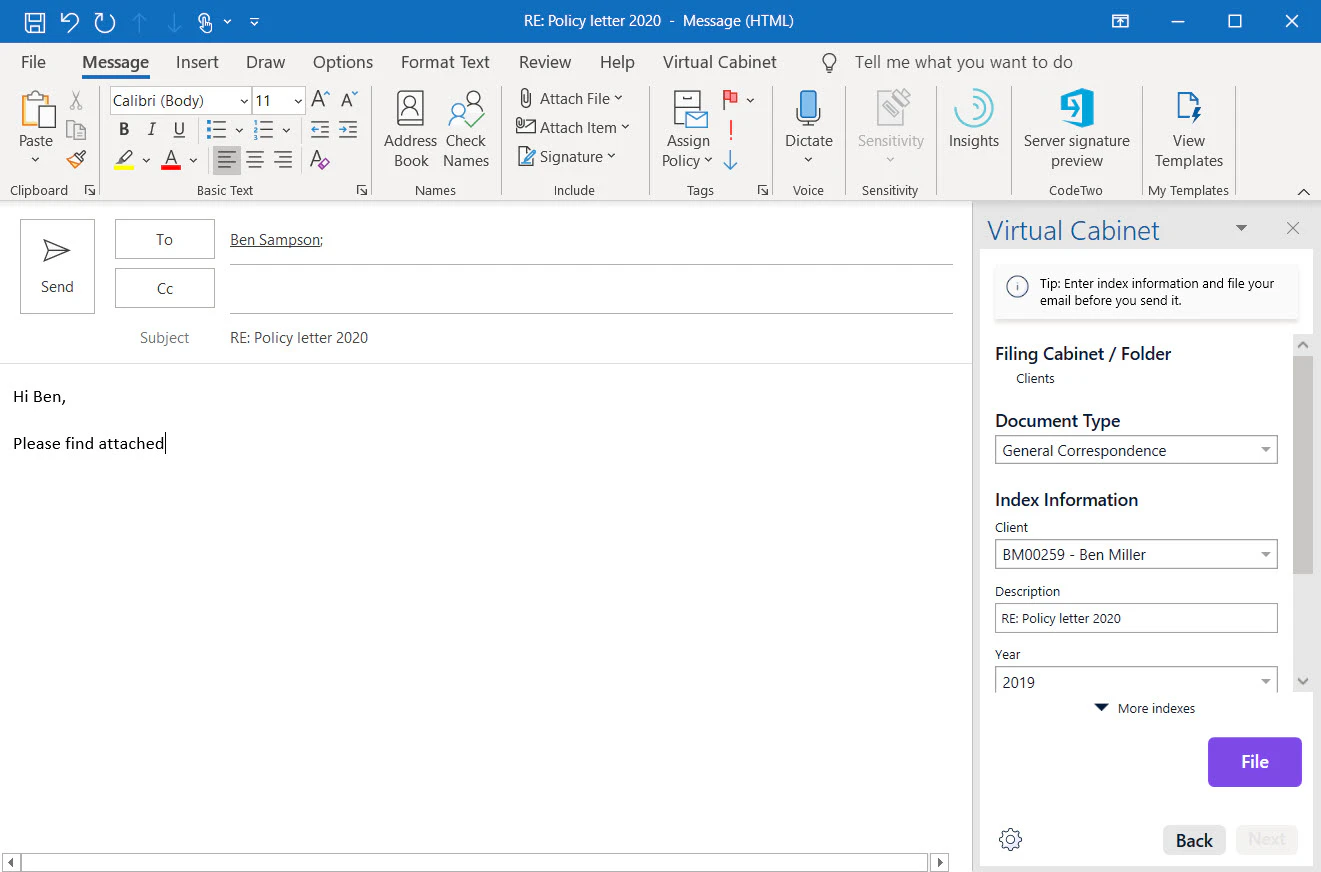The height and width of the screenshot is (872, 1321).
Task: Open Virtual Cabinet panel settings gear
Action: (1010, 839)
